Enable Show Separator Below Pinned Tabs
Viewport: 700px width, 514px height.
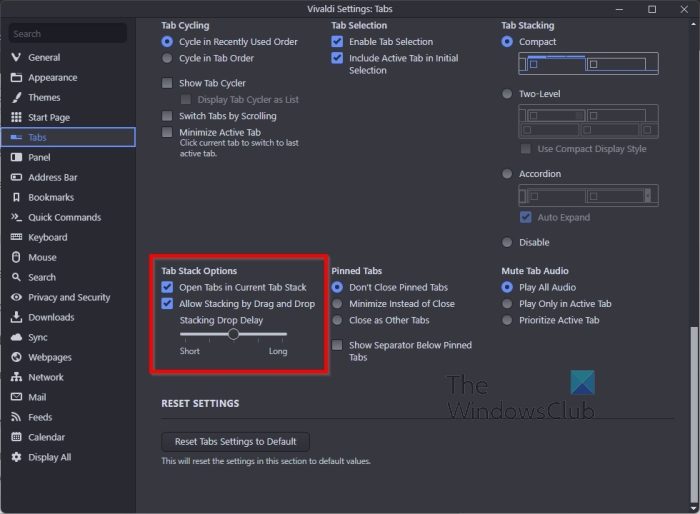click(337, 345)
